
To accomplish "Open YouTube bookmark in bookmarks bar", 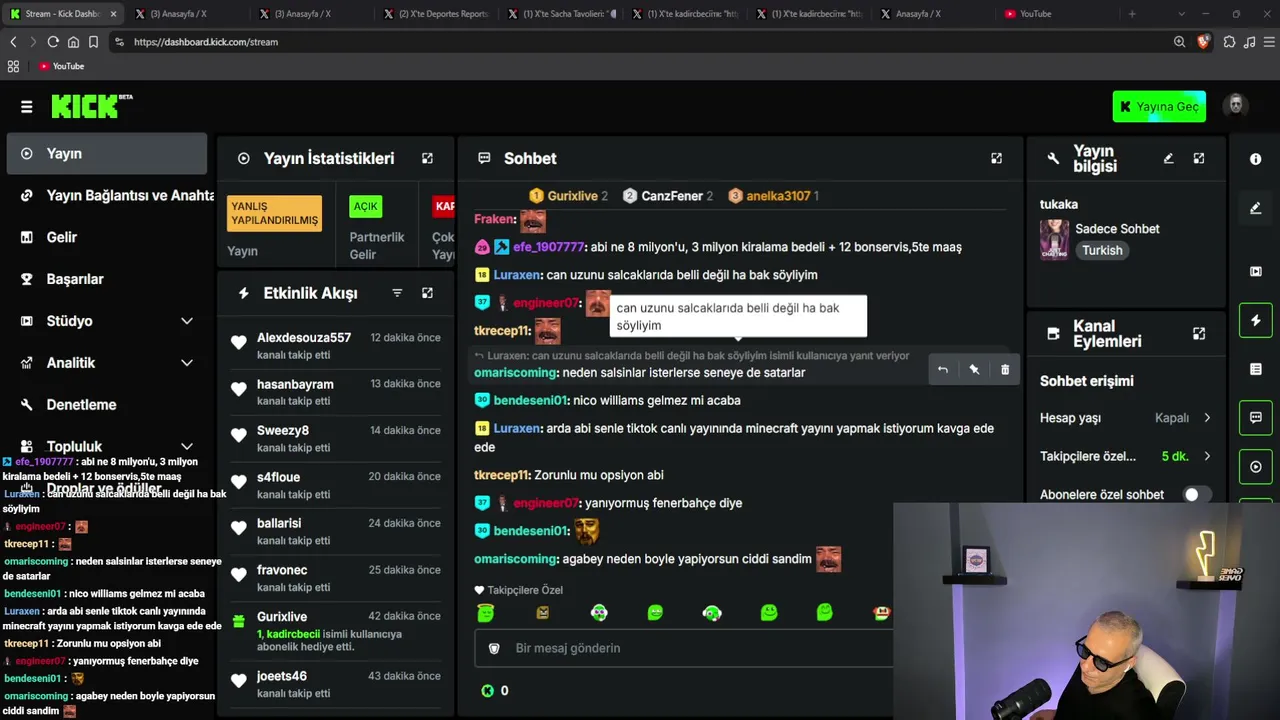I will pos(61,66).
